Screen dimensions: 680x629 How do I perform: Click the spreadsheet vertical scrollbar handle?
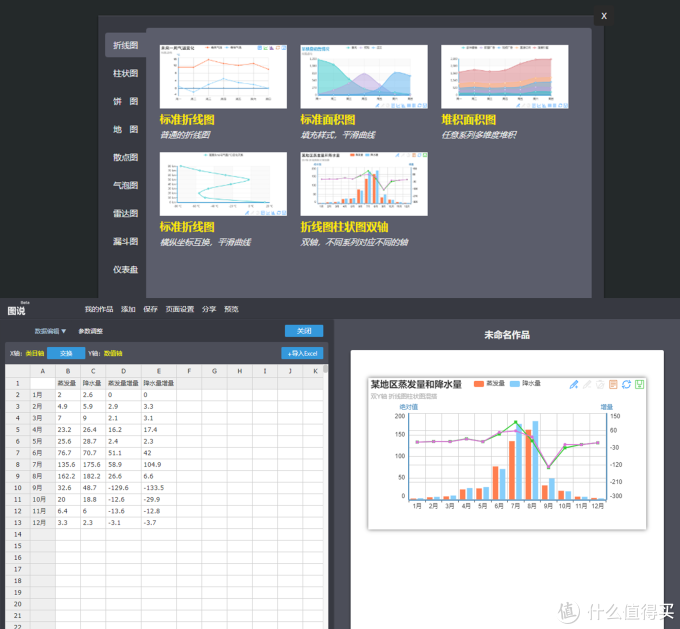coord(325,369)
